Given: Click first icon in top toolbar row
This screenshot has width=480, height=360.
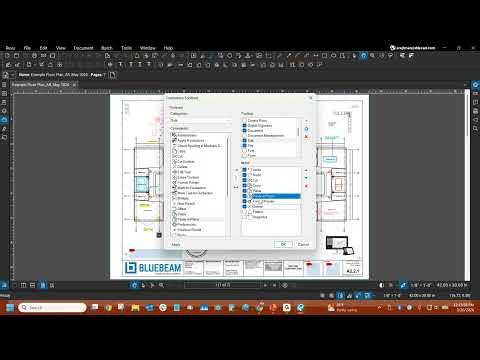Looking at the screenshot, I should [7, 56].
